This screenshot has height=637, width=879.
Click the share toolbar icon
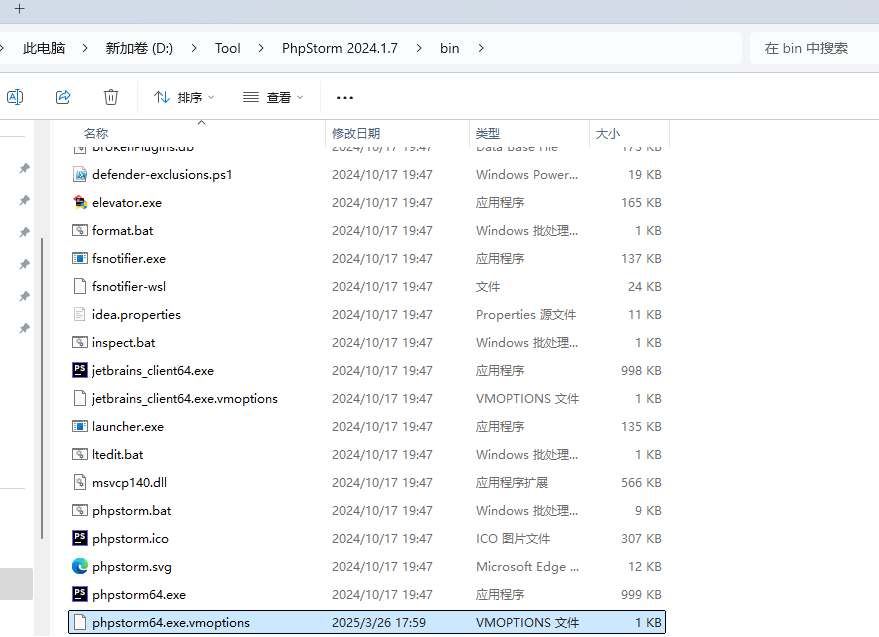[63, 97]
